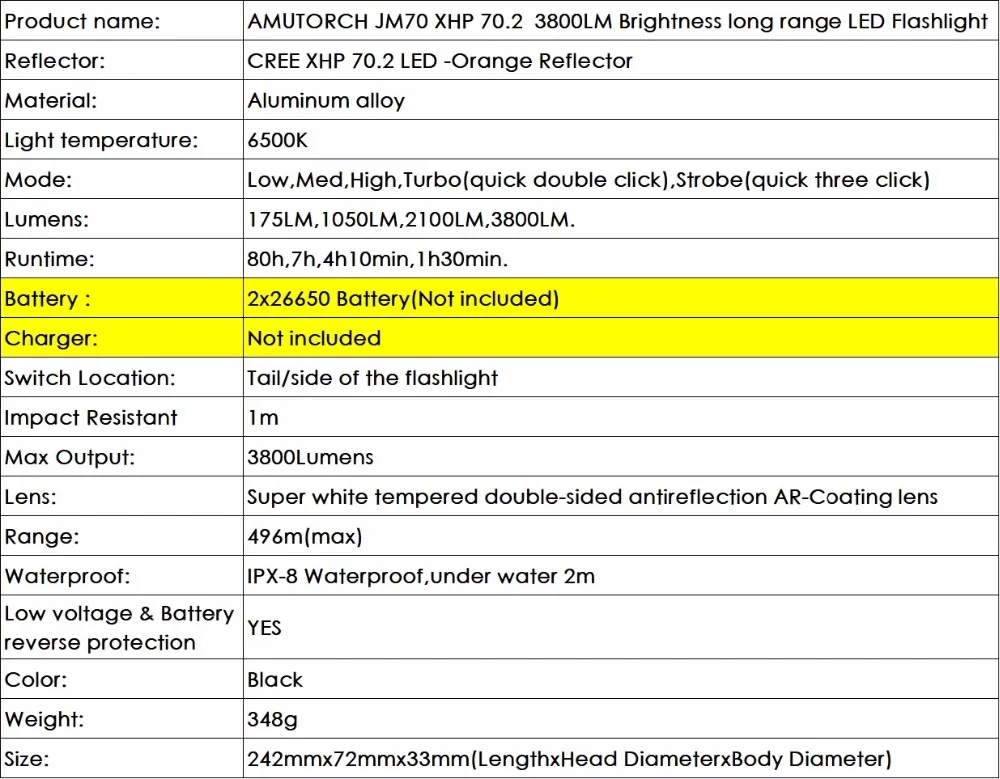Screen dimensions: 1000x779
Task: Select the '1m' impact resistance value
Action: point(263,418)
